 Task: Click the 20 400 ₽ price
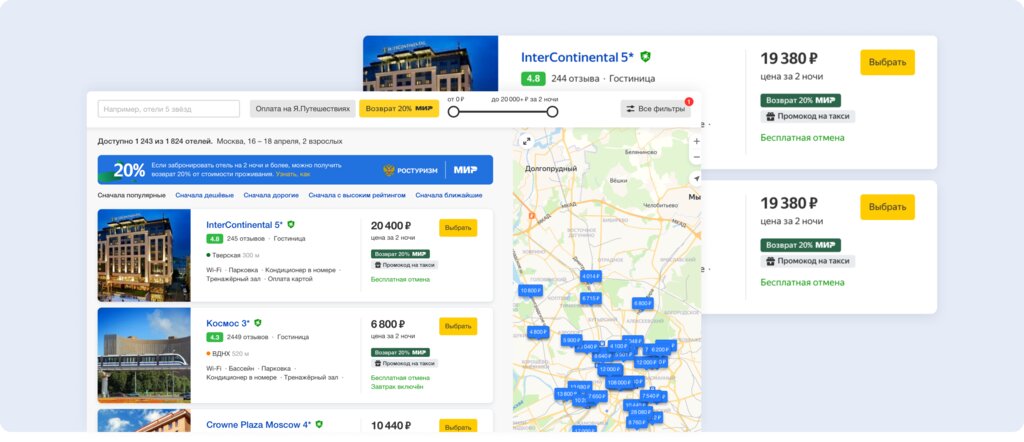click(x=391, y=225)
